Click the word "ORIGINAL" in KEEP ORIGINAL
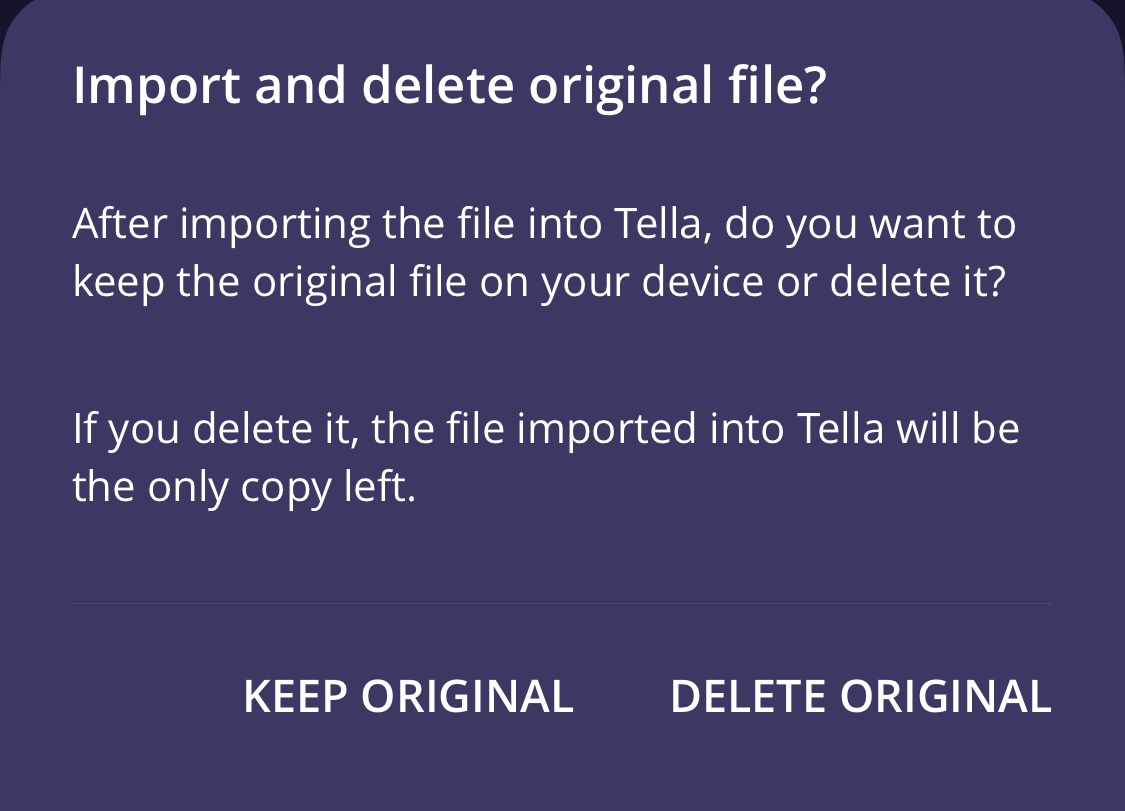Screen dimensions: 1125x811 tap(467, 696)
